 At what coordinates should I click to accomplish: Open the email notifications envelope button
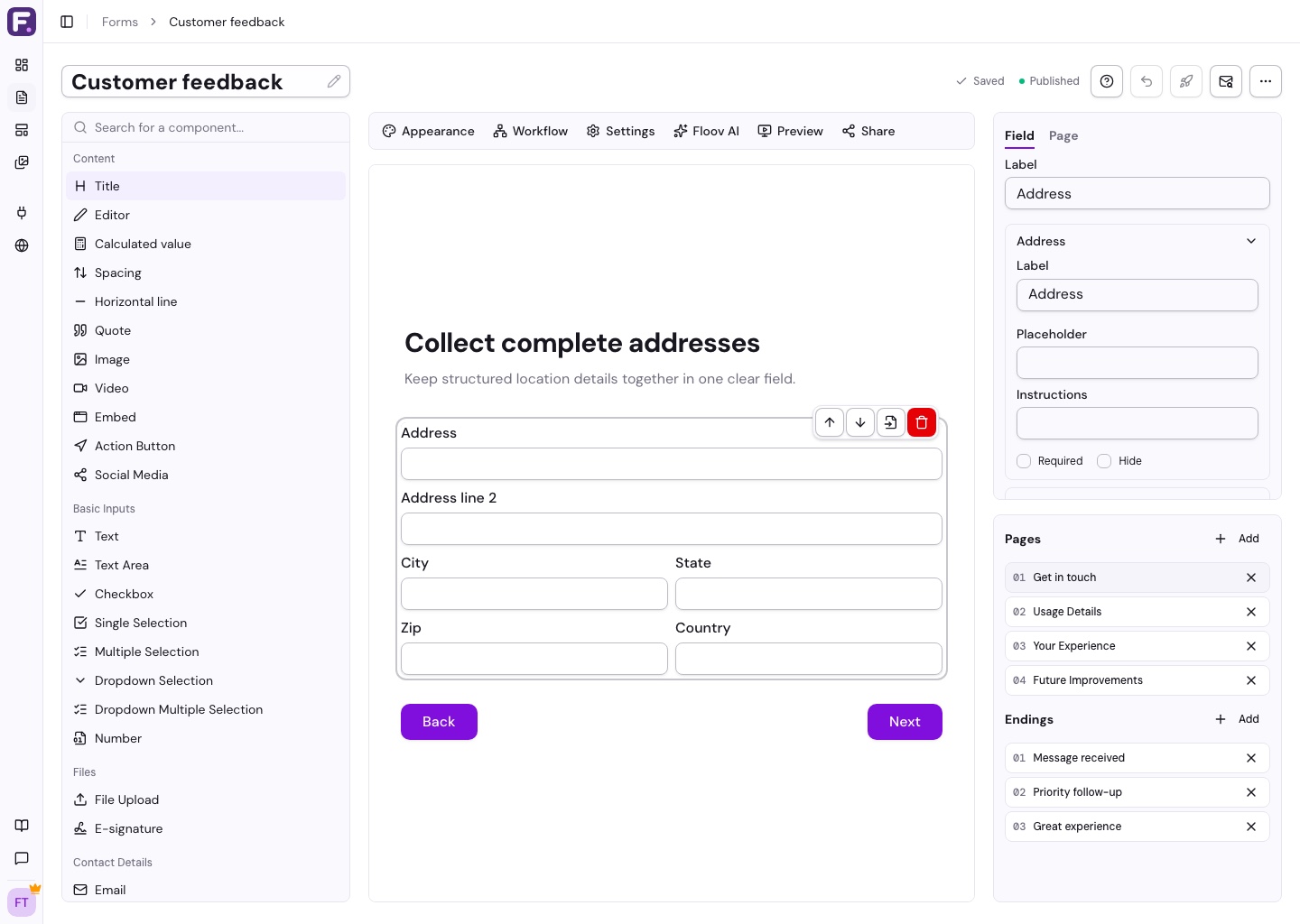pyautogui.click(x=1226, y=81)
